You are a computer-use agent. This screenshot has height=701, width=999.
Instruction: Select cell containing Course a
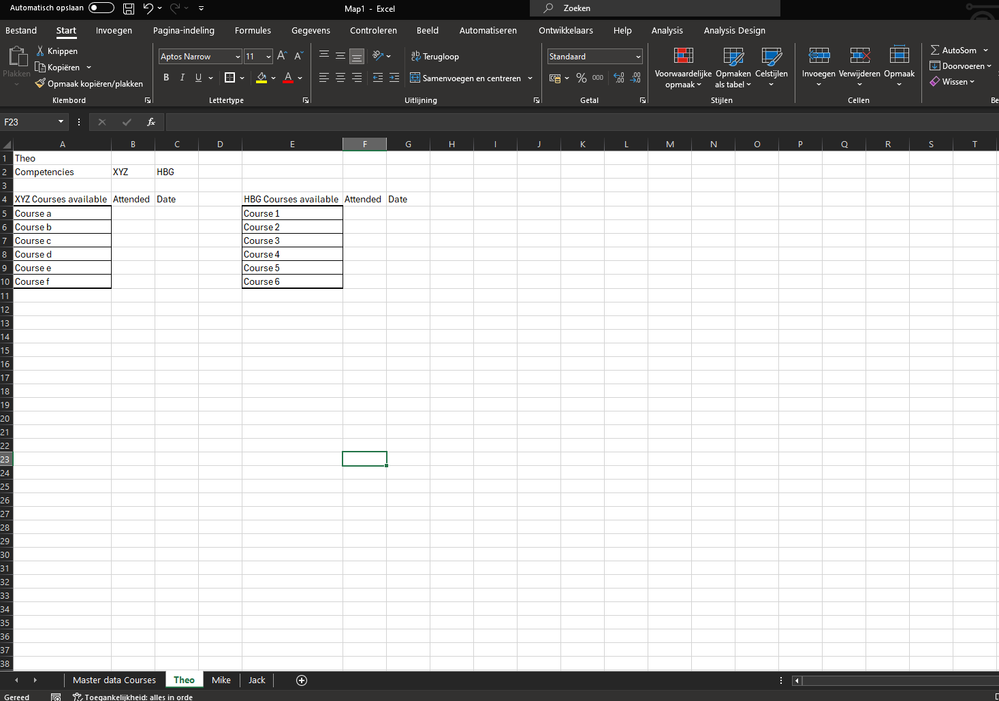[62, 213]
